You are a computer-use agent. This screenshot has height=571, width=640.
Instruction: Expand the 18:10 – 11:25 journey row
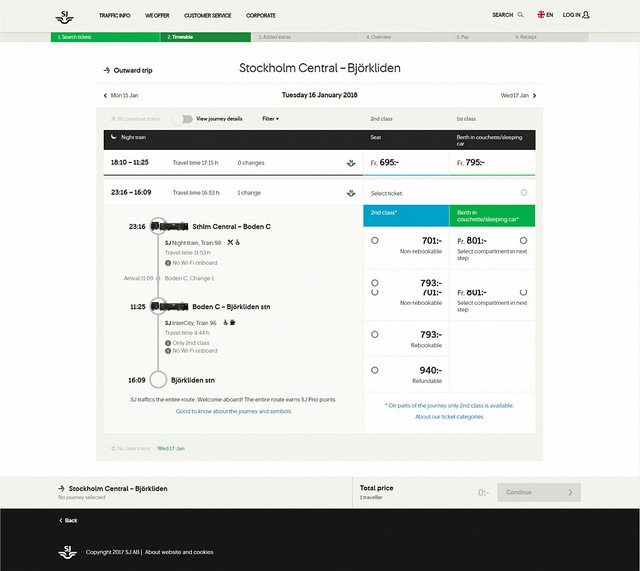pyautogui.click(x=233, y=163)
